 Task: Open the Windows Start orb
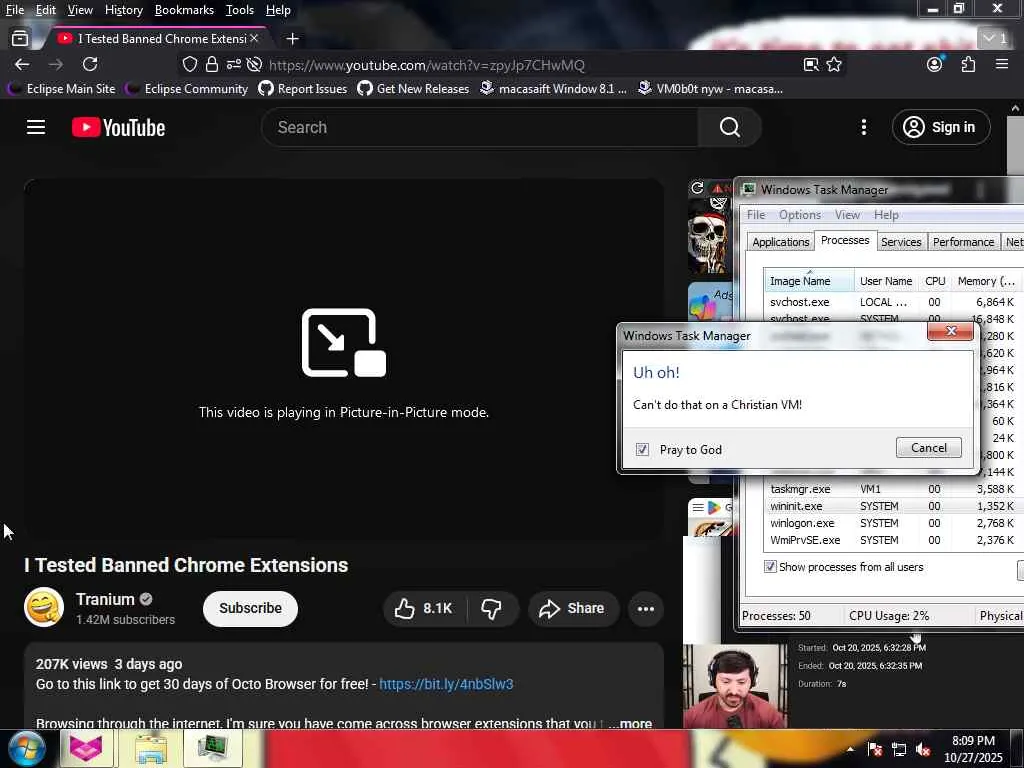pyautogui.click(x=26, y=748)
